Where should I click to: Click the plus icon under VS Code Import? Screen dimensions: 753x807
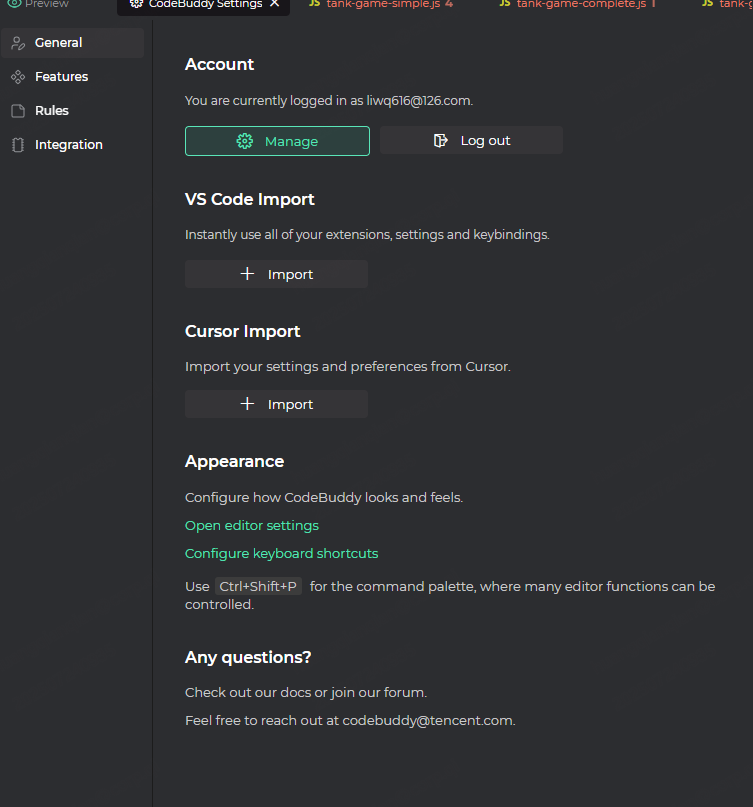(248, 274)
